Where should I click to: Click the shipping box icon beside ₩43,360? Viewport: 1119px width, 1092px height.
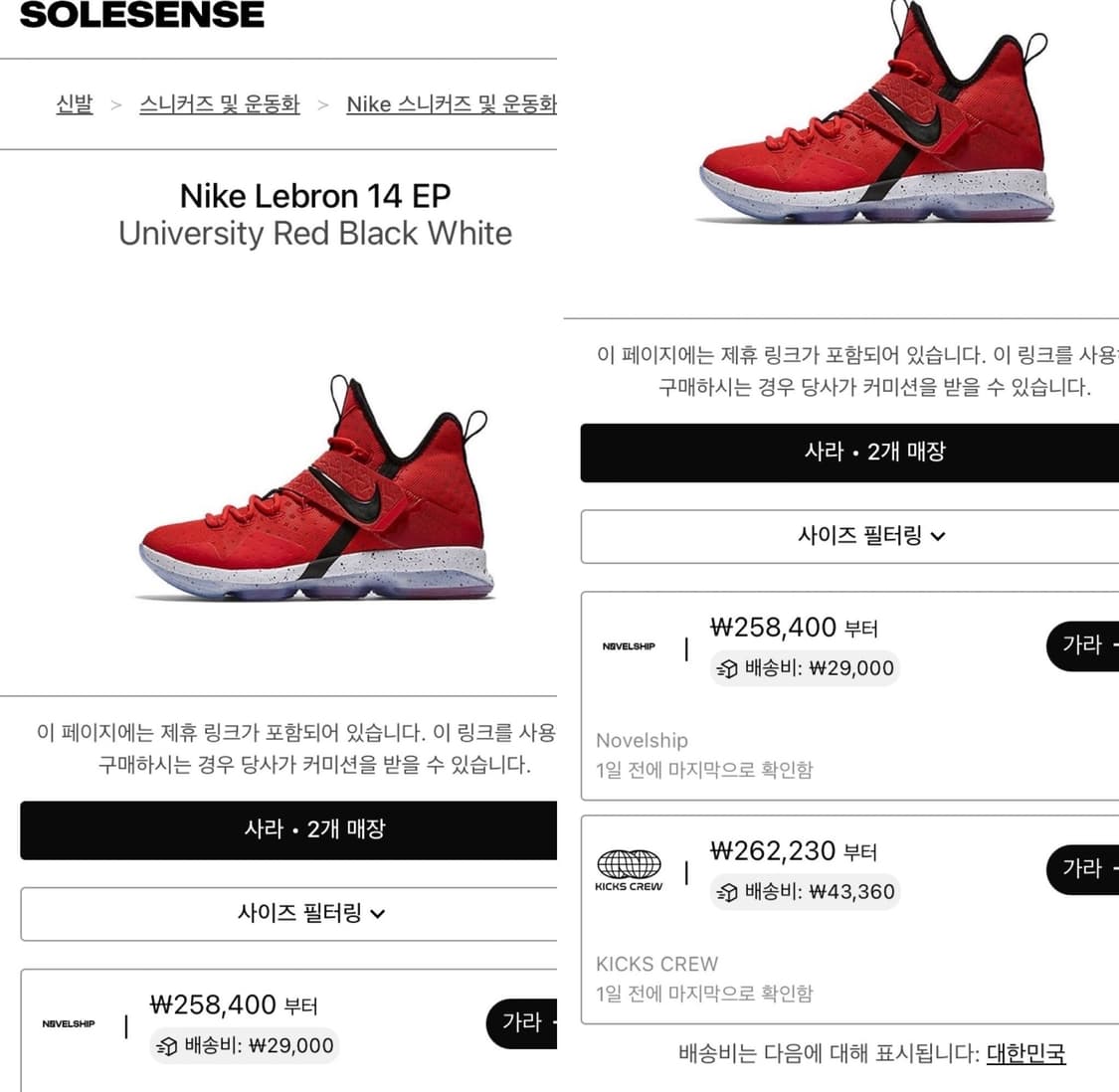[x=727, y=892]
